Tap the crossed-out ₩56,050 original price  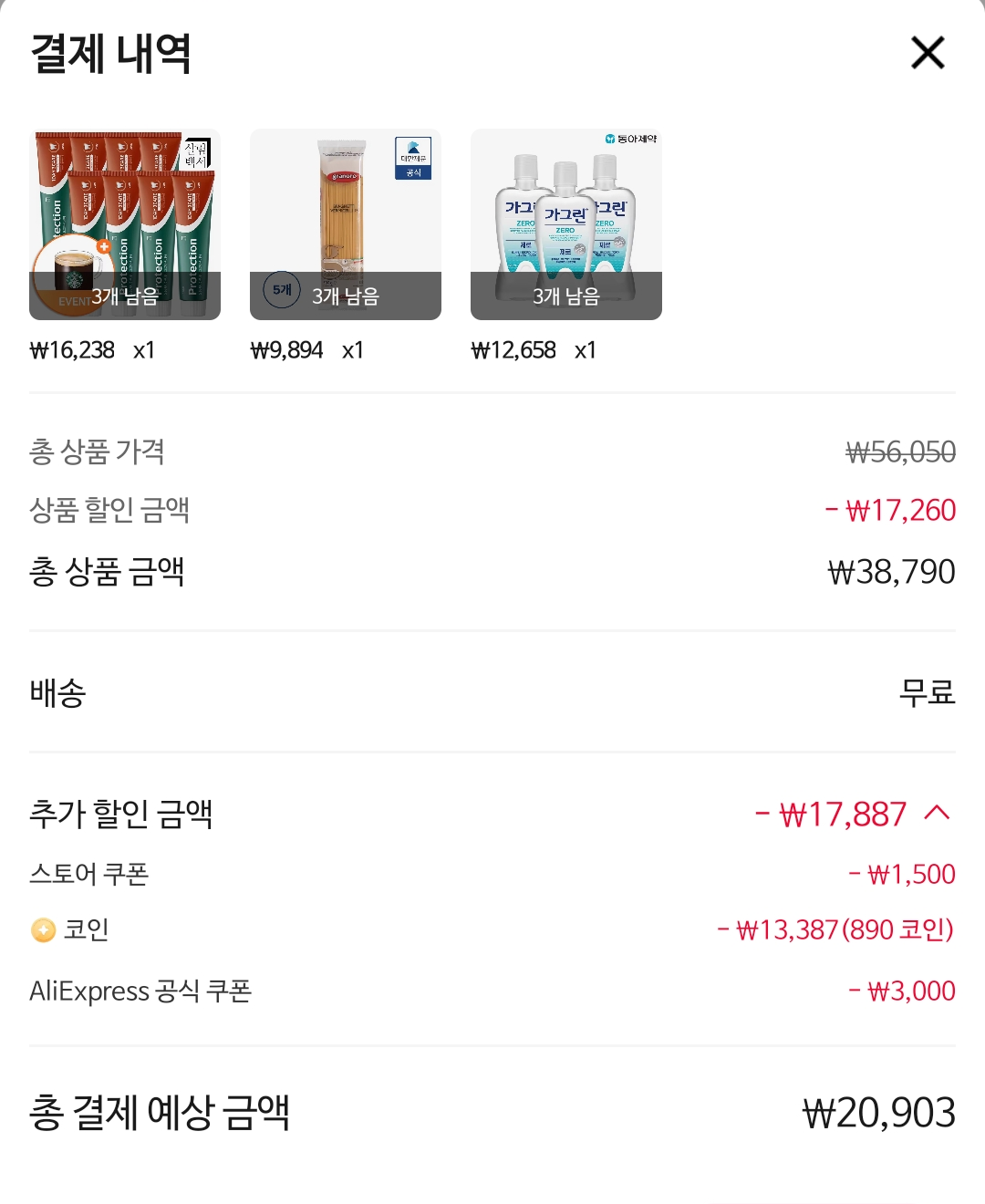pos(900,451)
